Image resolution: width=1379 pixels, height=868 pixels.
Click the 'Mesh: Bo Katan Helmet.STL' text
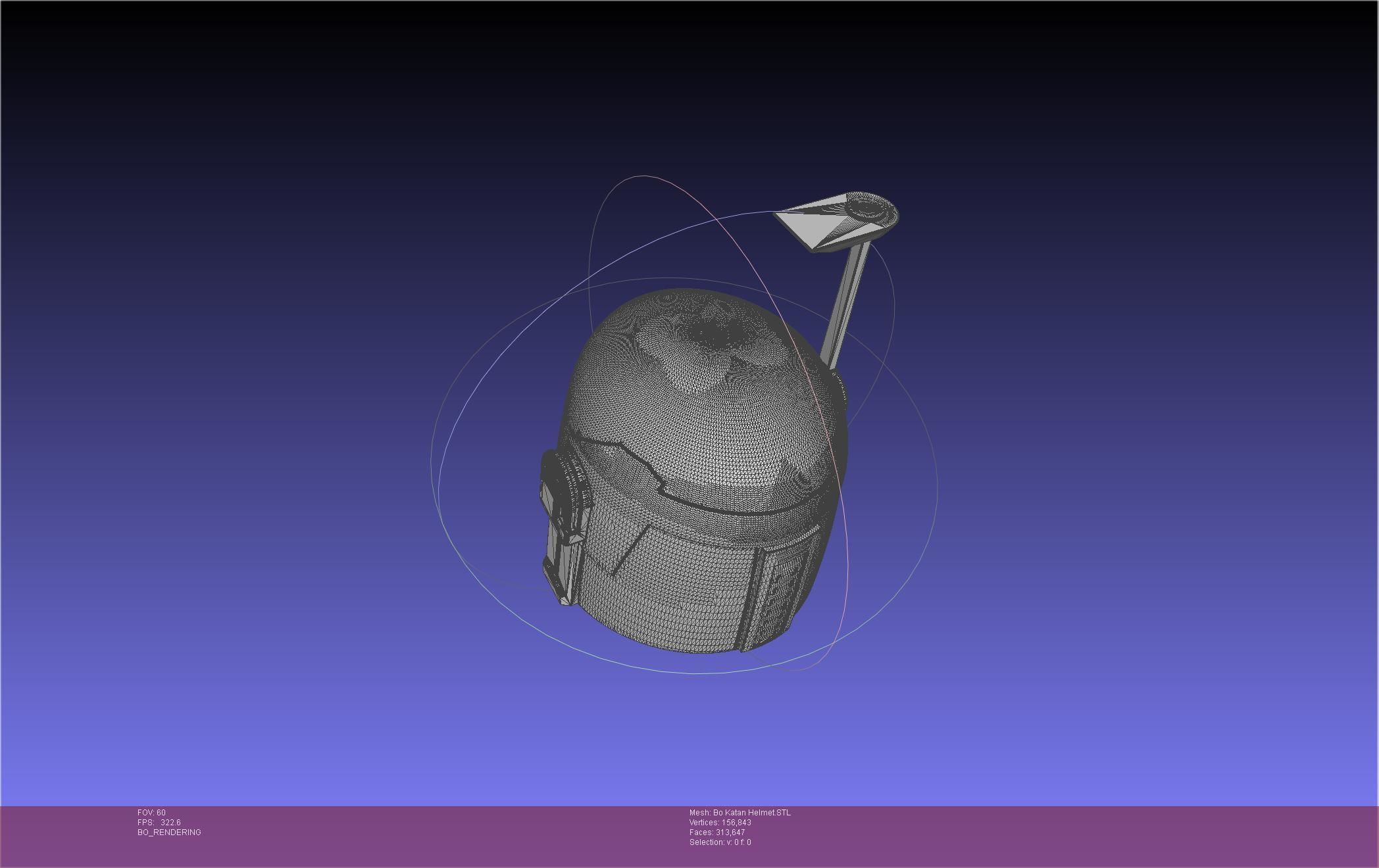click(740, 813)
